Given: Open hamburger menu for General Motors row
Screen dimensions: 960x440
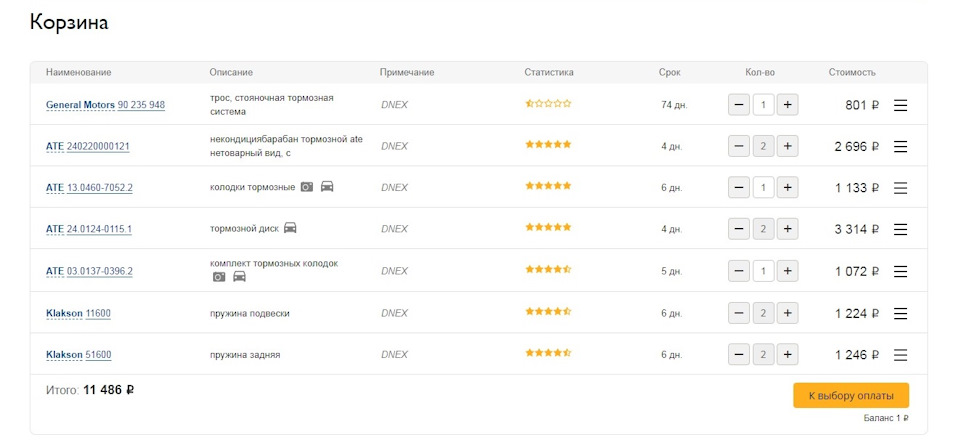Looking at the screenshot, I should 900,105.
